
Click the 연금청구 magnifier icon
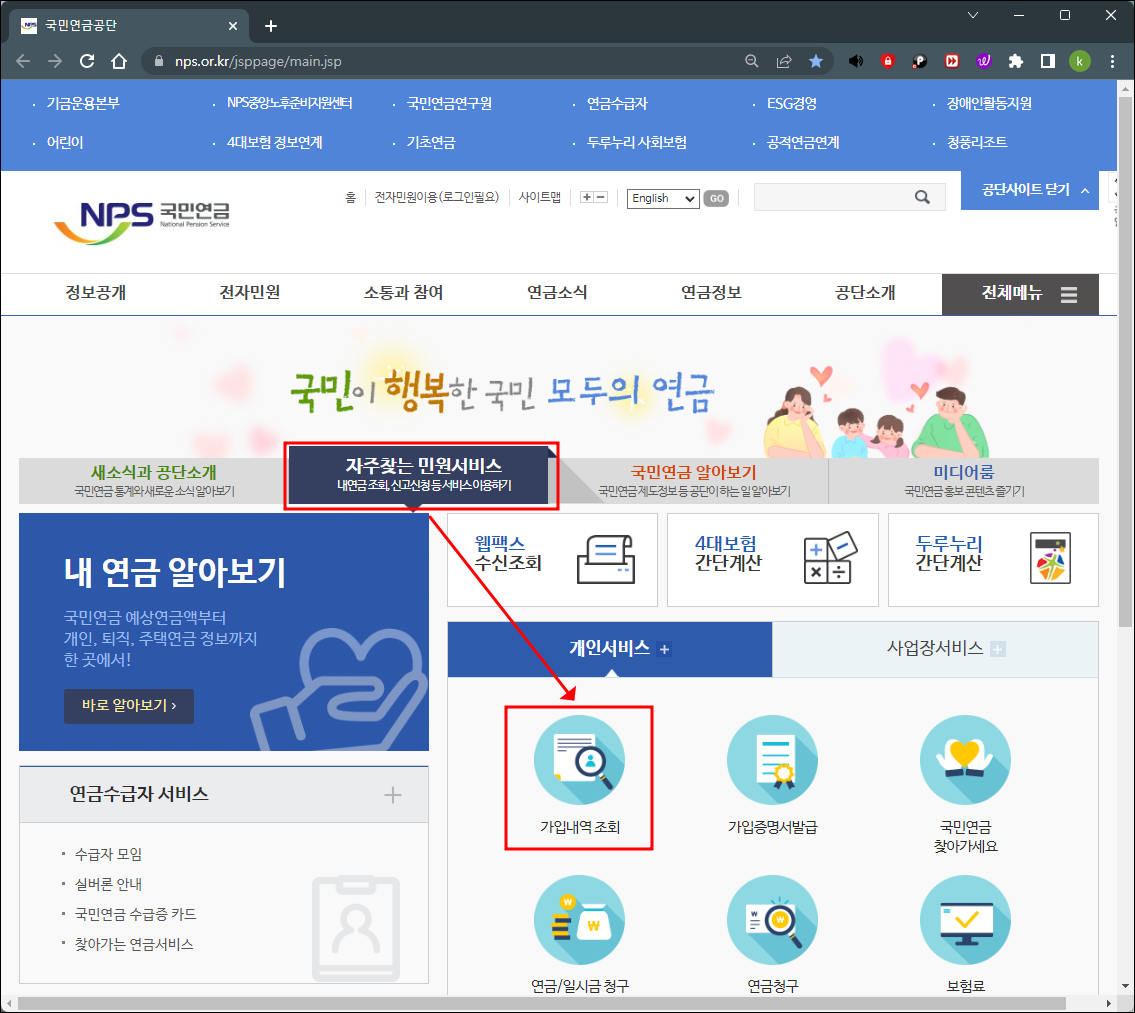(771, 920)
